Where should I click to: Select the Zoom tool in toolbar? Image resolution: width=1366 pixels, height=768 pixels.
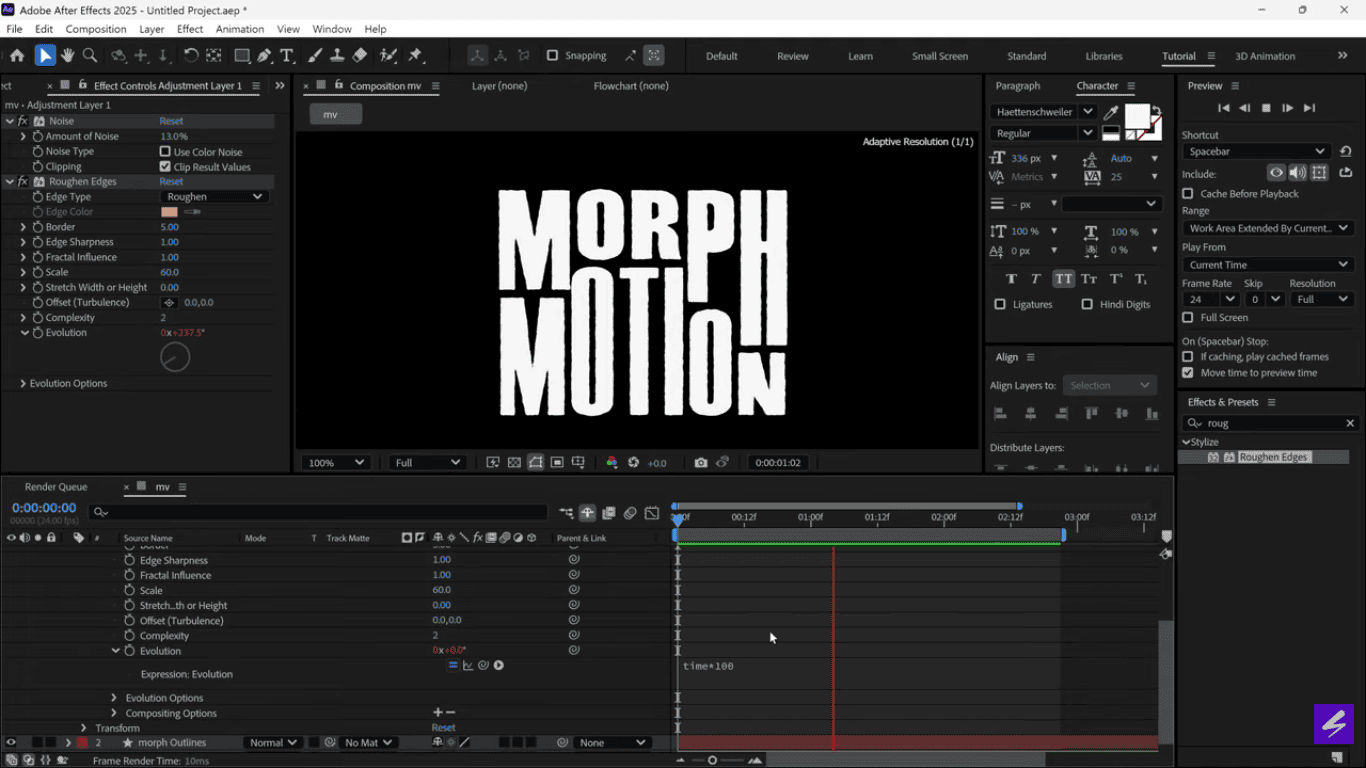click(90, 56)
